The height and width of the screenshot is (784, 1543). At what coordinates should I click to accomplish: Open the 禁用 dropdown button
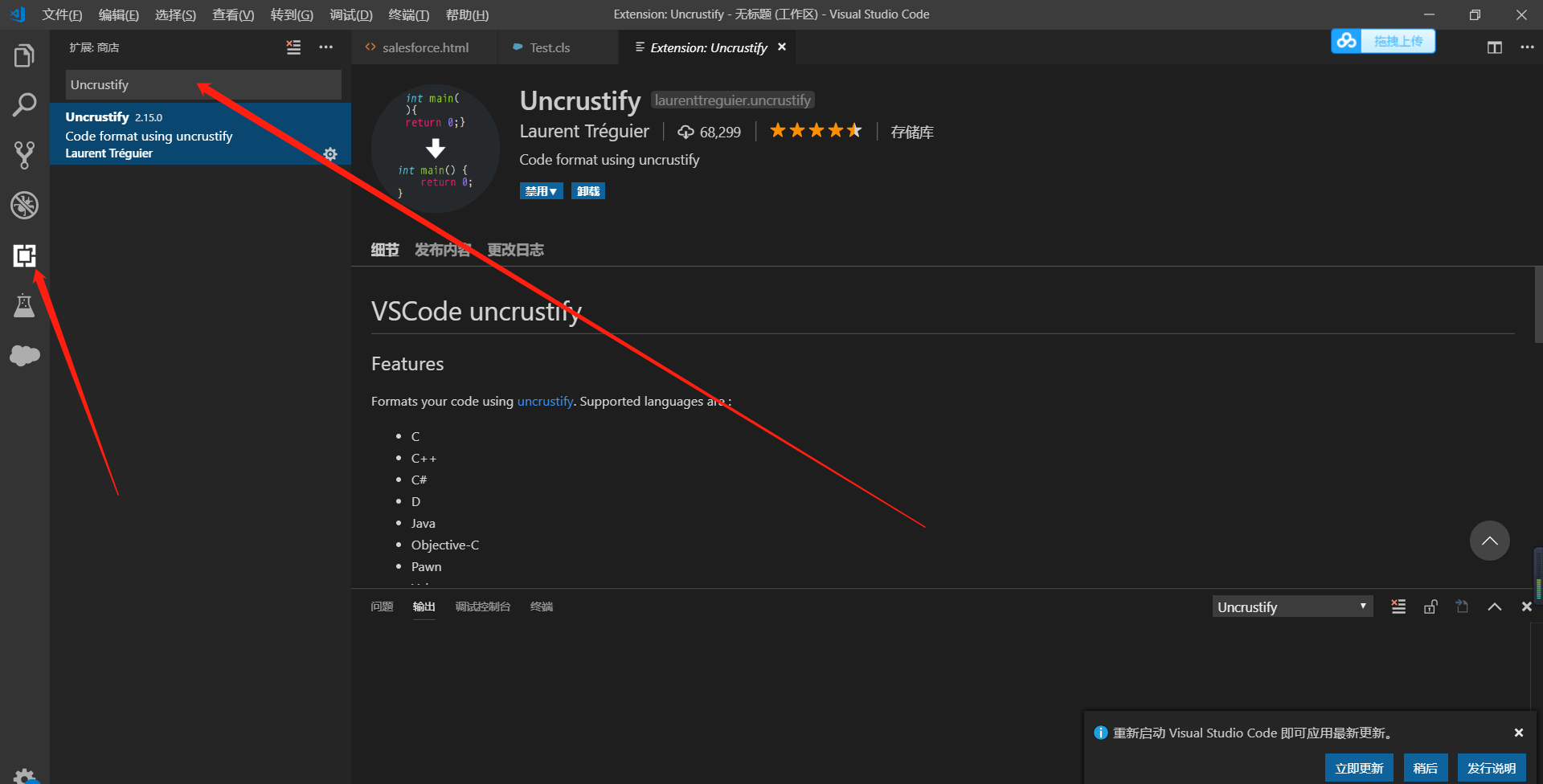point(541,191)
